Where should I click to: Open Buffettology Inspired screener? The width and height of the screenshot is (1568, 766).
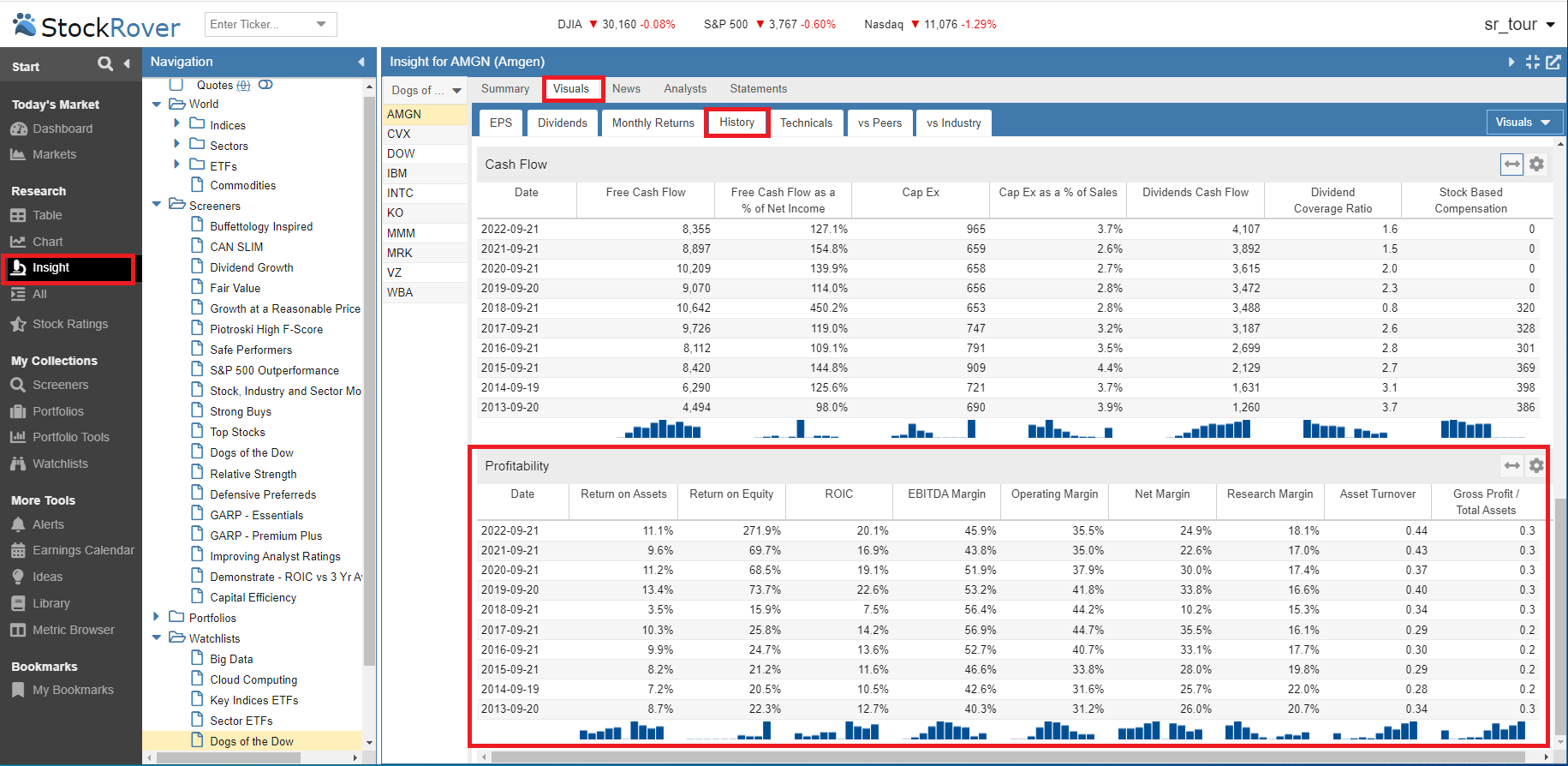click(261, 226)
